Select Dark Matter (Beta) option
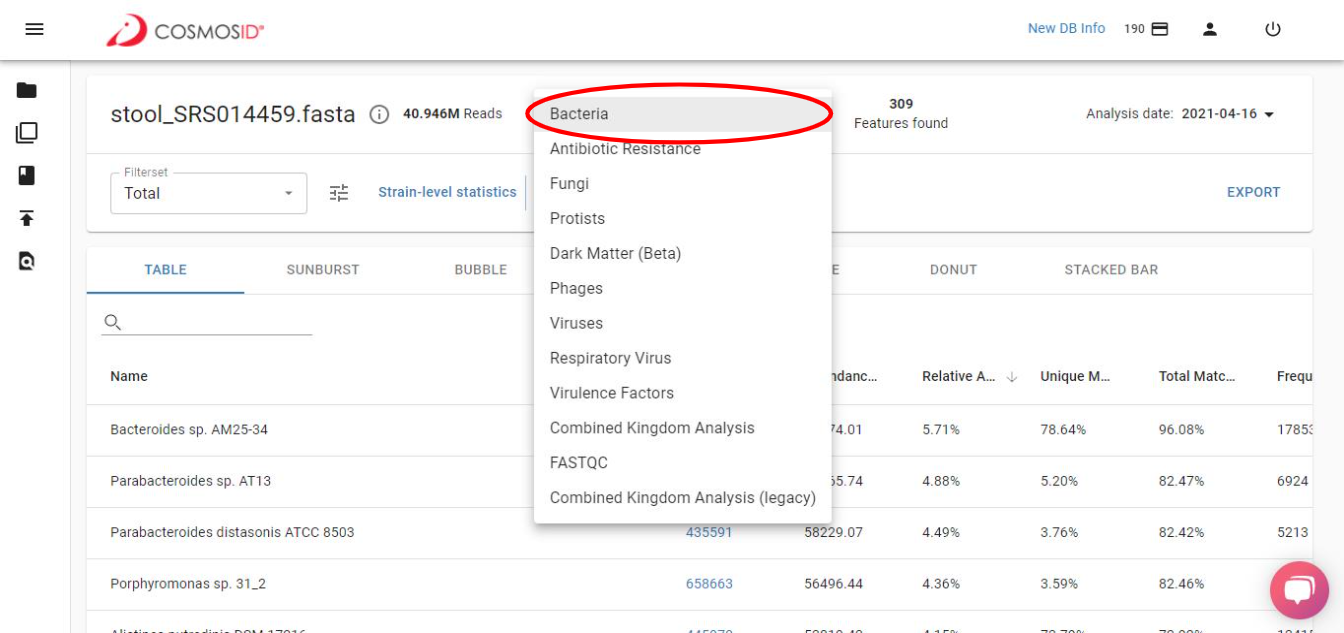The image size is (1344, 633). tap(683, 254)
